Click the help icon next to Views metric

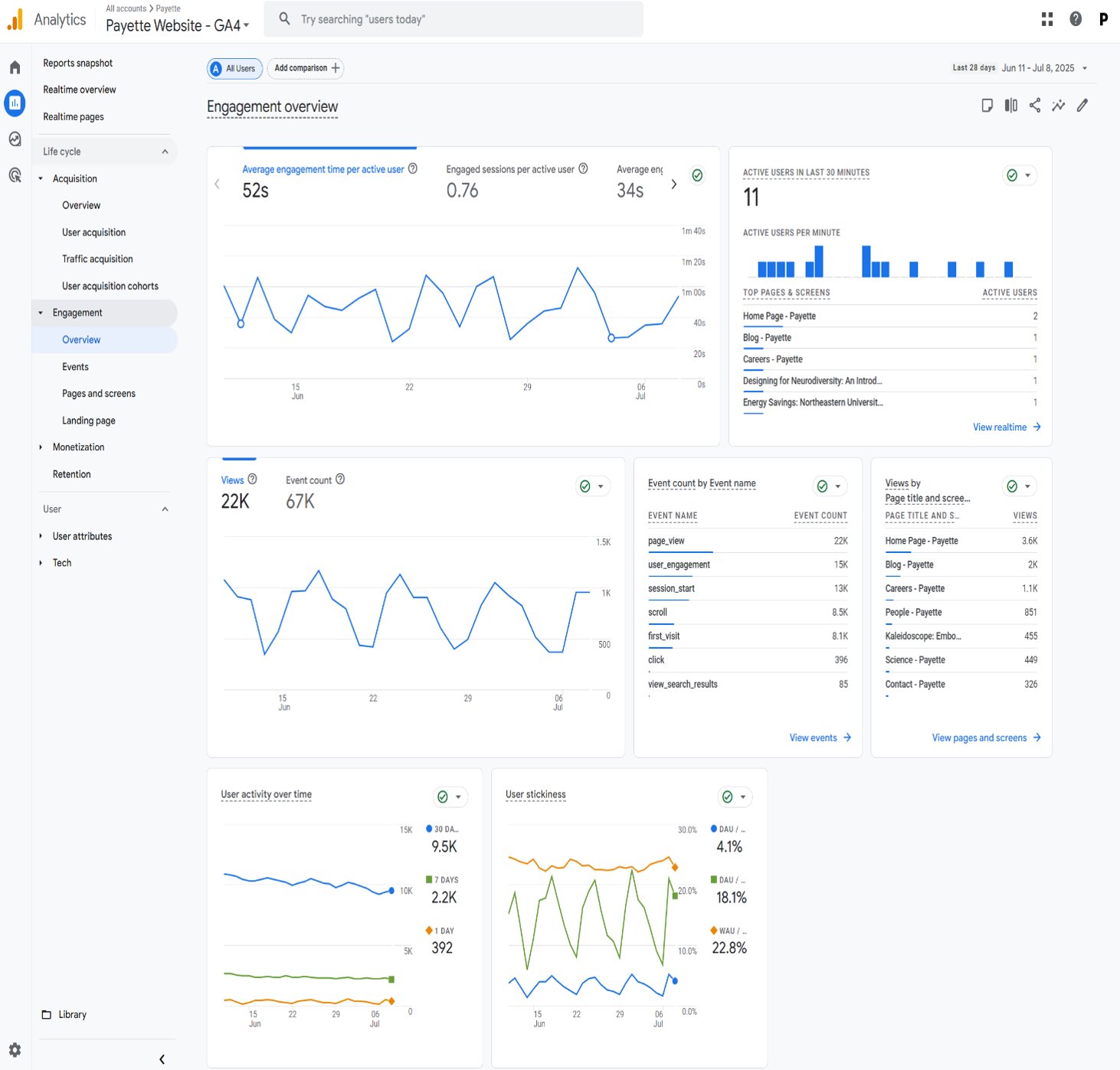(x=252, y=479)
